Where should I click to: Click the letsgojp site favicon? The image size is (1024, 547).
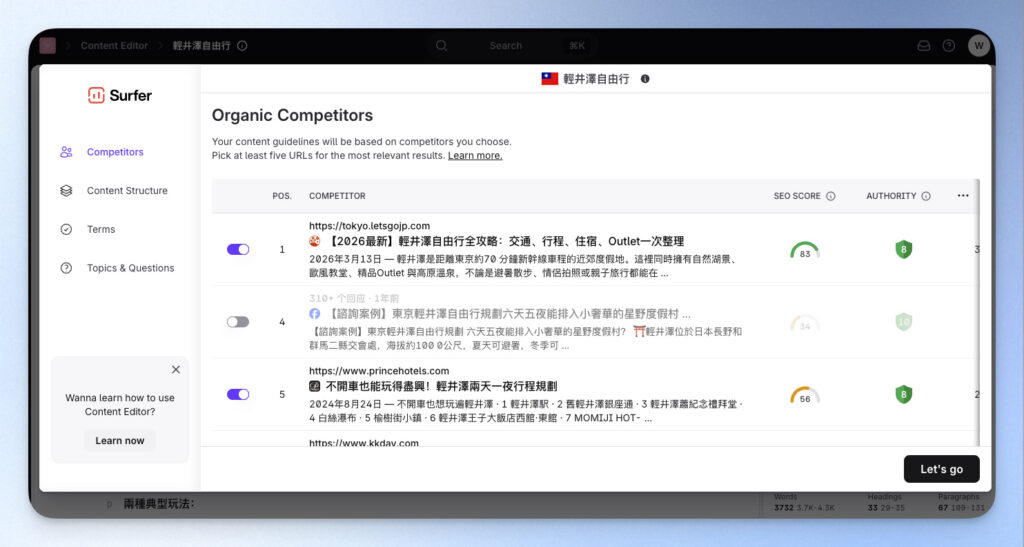pyautogui.click(x=315, y=242)
